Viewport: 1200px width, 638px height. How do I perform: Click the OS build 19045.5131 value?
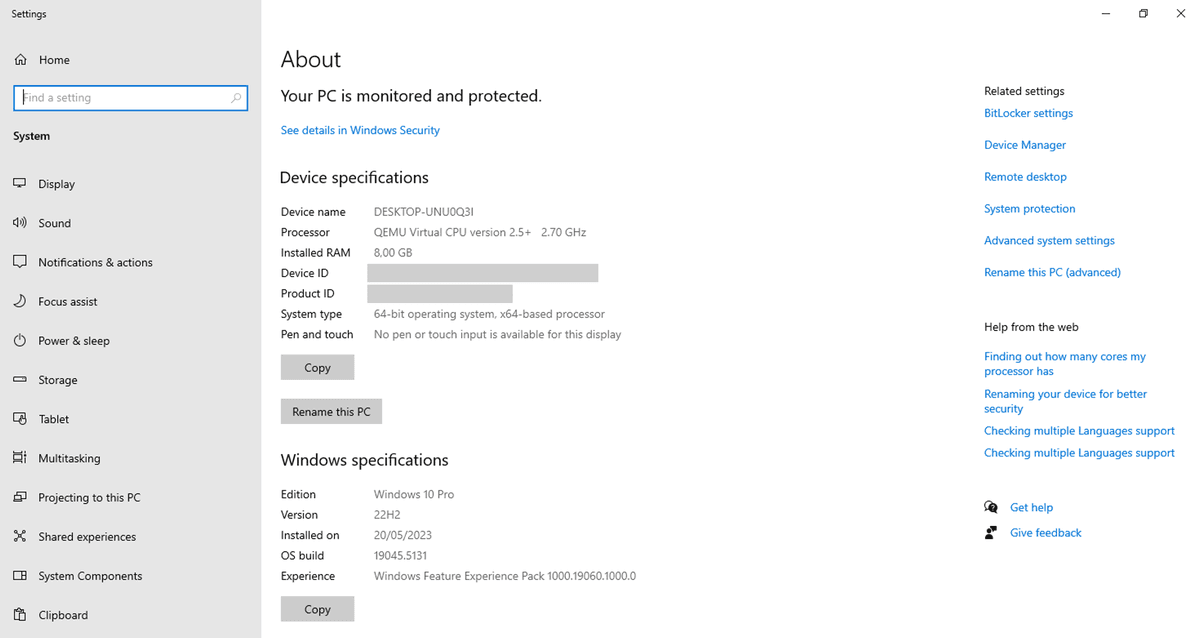[x=400, y=556]
